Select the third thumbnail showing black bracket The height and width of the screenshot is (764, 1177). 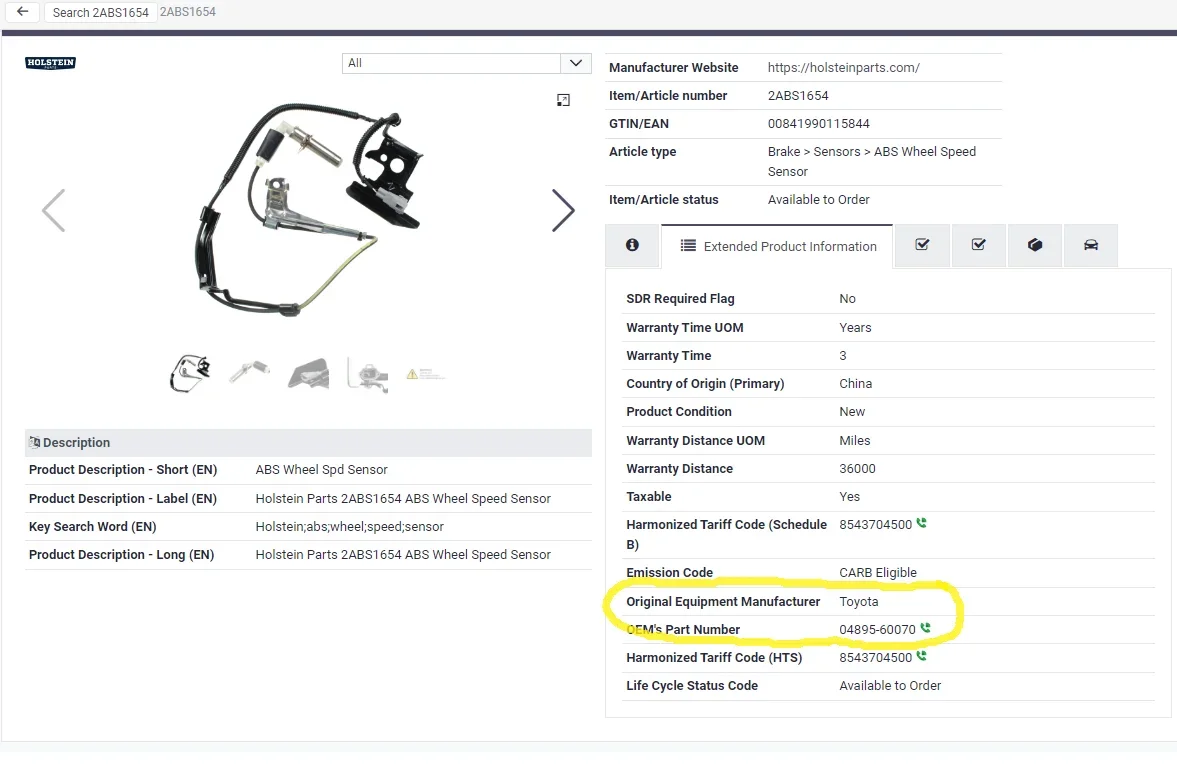(309, 373)
